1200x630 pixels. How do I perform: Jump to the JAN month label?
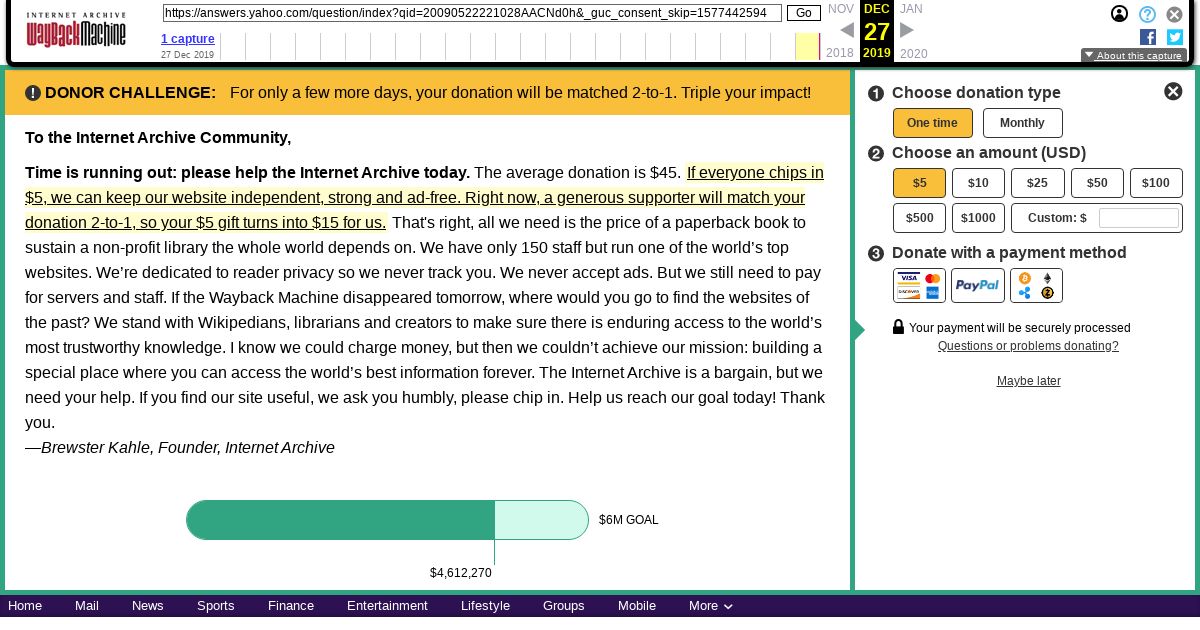click(911, 9)
